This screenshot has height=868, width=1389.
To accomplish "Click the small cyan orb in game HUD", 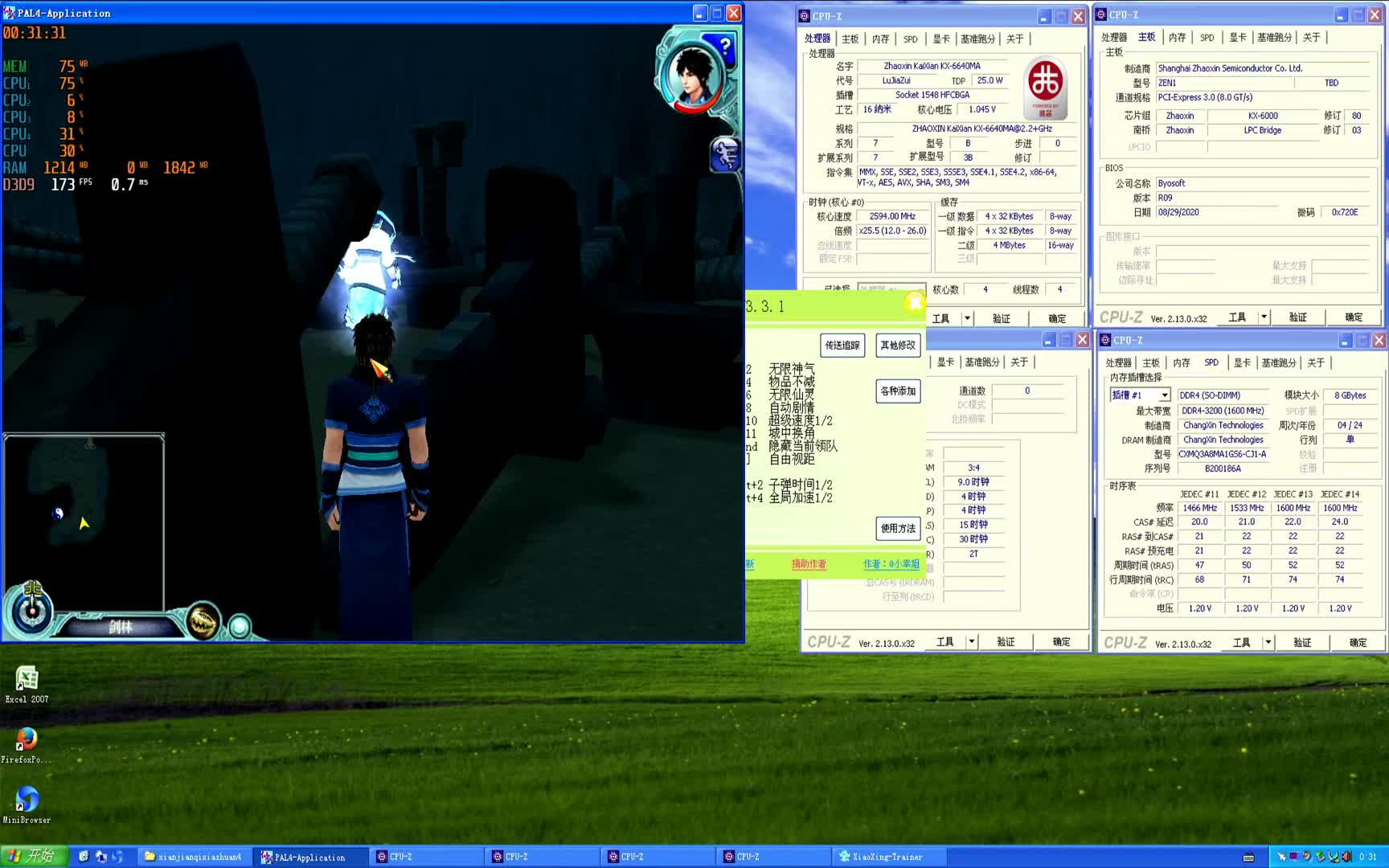I will click(x=240, y=626).
